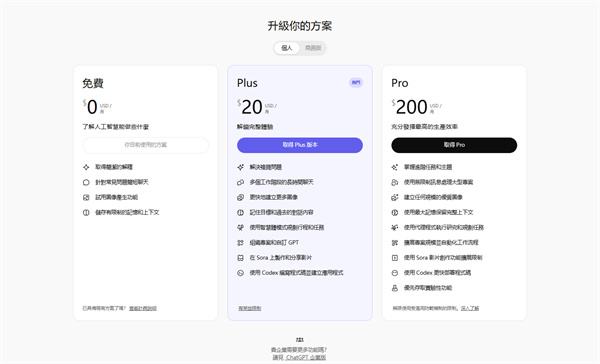The image size is (600, 364).
Task: Click the 熱門 badge on the Plus card
Action: pyautogui.click(x=356, y=83)
